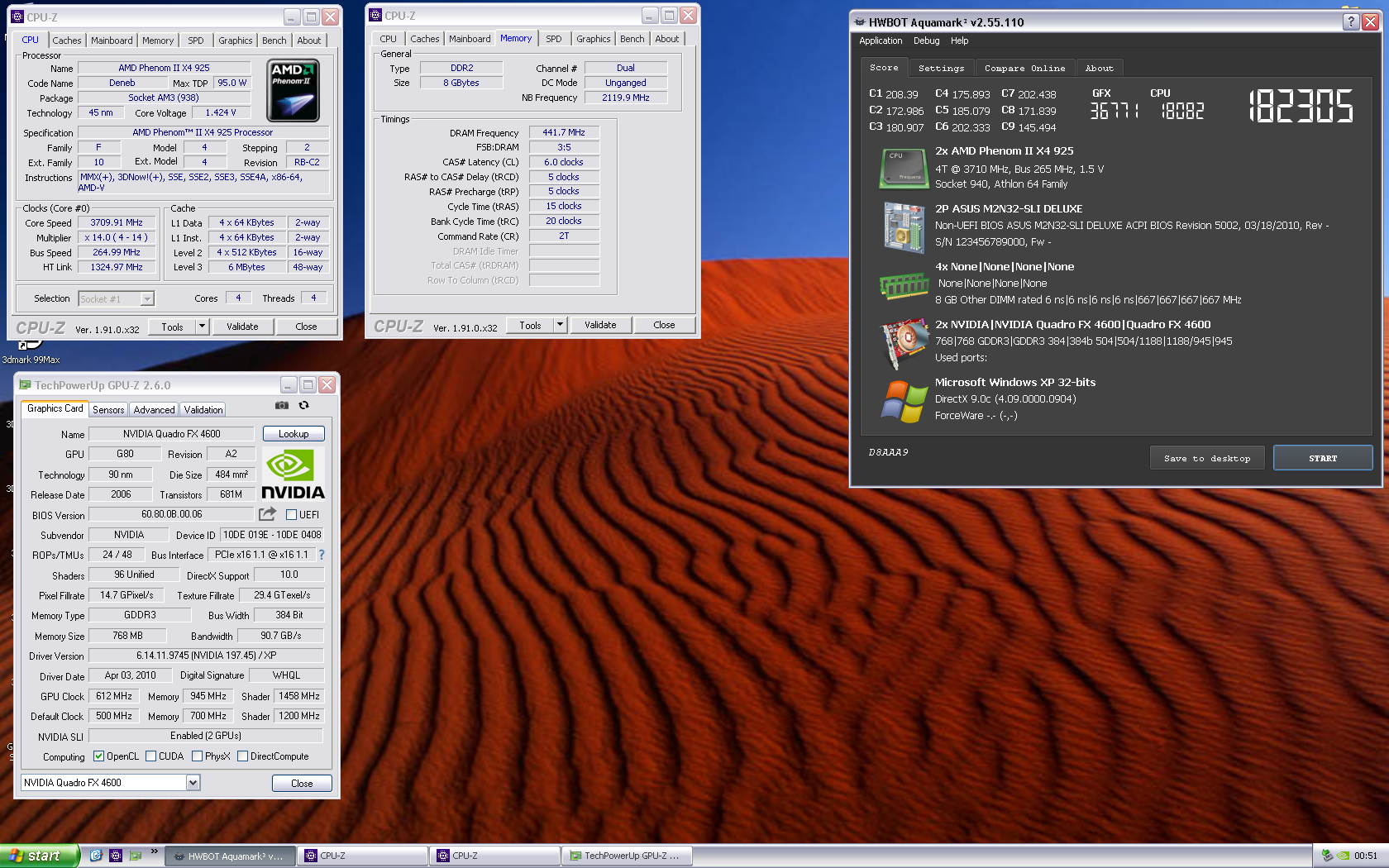Click the AMD Phenom II logo in CPU-Z
1389x868 pixels.
(294, 90)
